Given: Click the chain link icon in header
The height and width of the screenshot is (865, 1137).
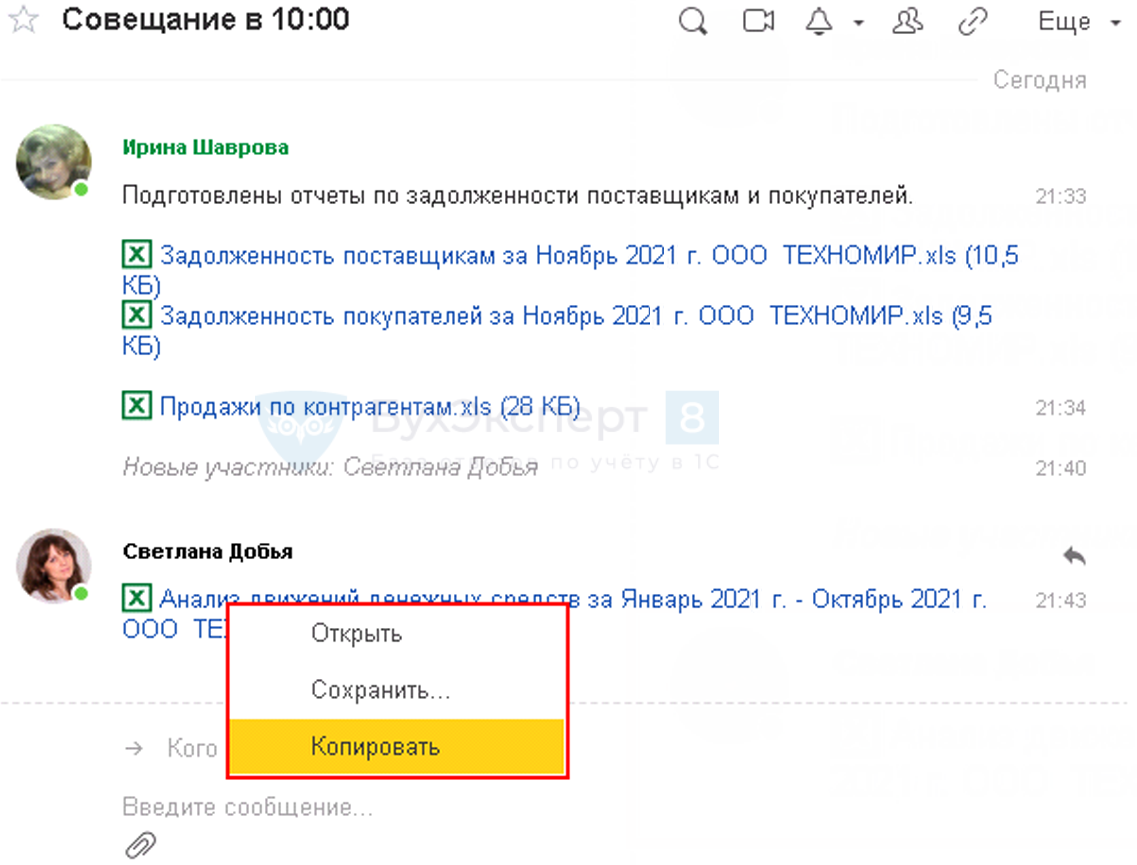Looking at the screenshot, I should 973,22.
